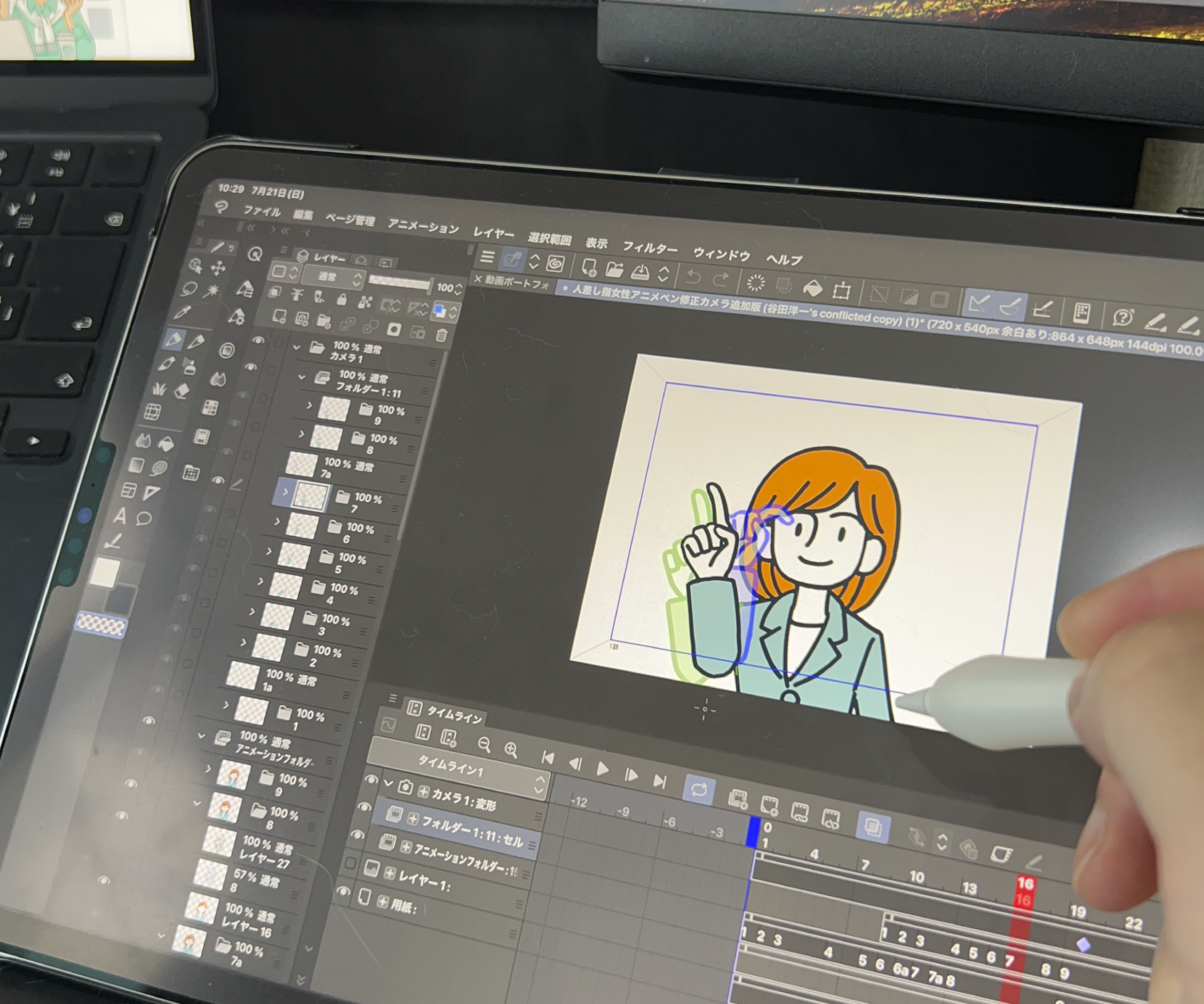Screen dimensions: 1204x1004
Task: Go to the last frame
Action: click(660, 781)
